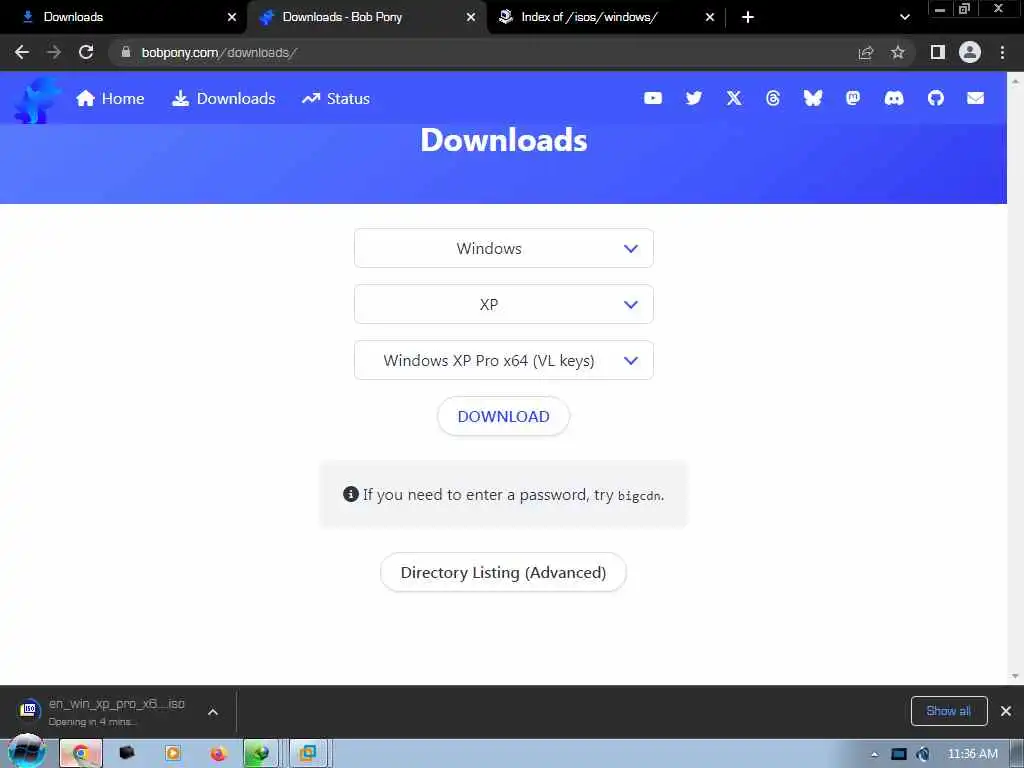Open the GitHub icon
Image resolution: width=1024 pixels, height=768 pixels.
pos(936,98)
